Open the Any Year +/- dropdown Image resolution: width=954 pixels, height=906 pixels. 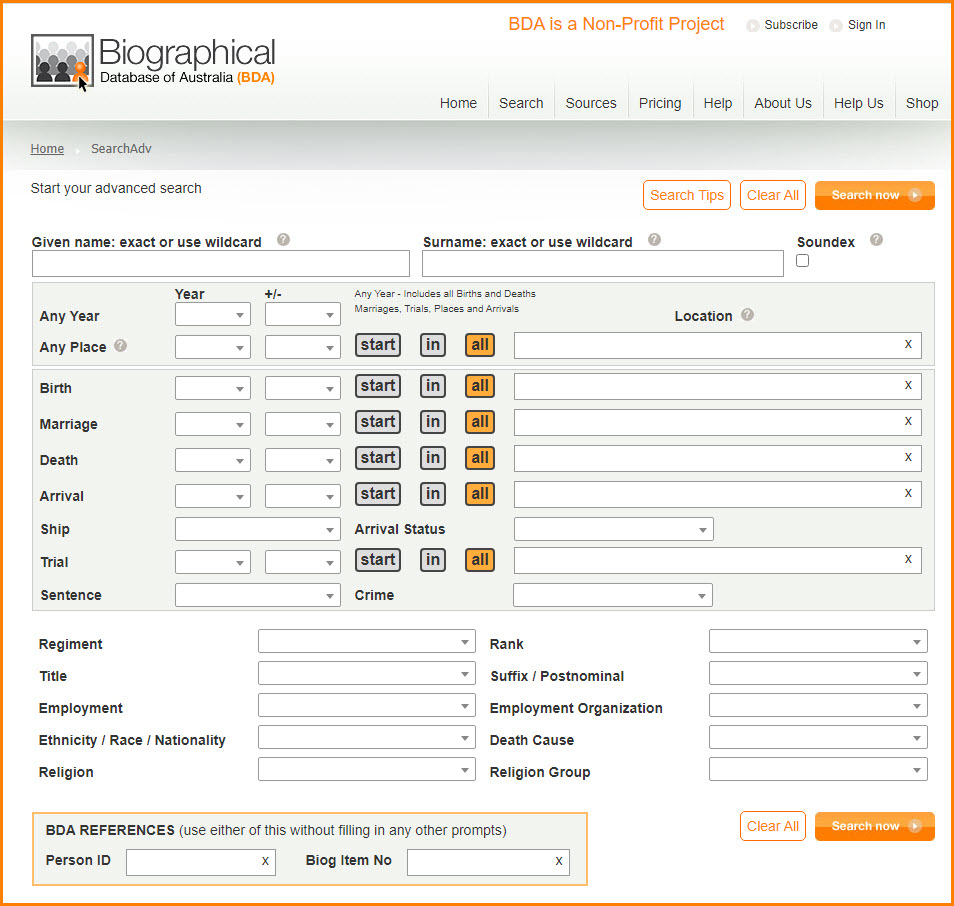[x=302, y=315]
